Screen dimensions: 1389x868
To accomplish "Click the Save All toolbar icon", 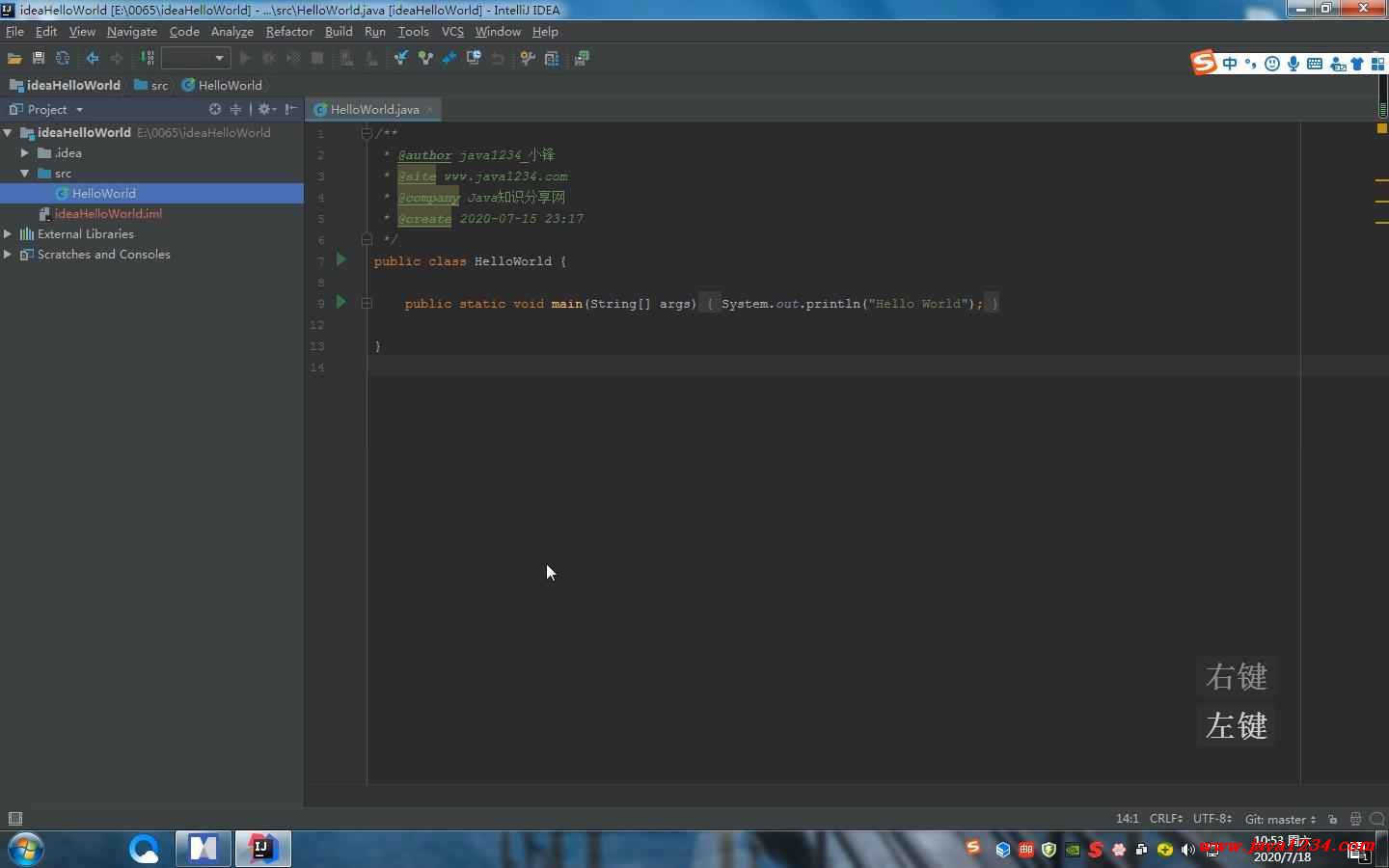I will [x=39, y=59].
